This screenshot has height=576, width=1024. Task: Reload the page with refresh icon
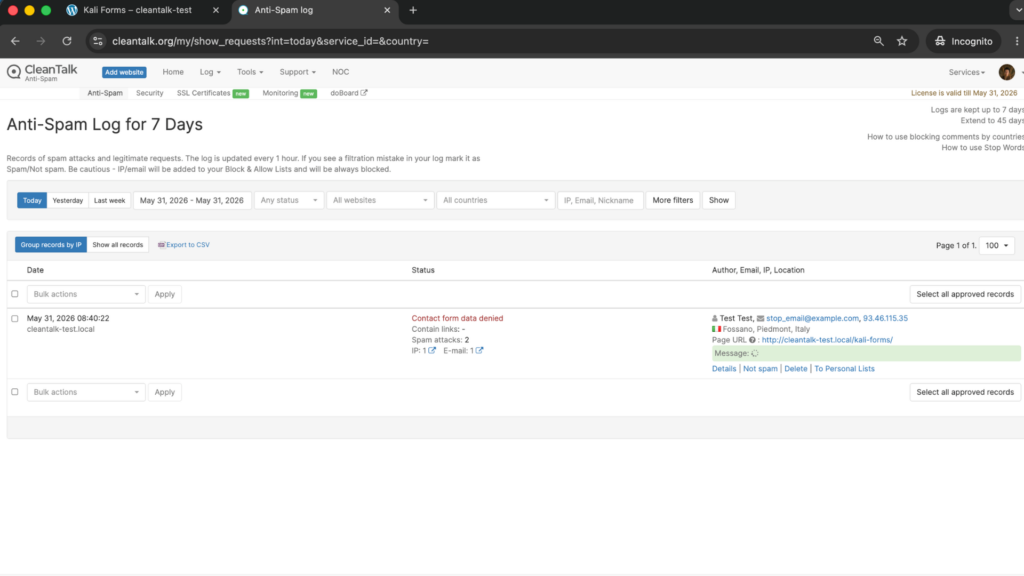pyautogui.click(x=67, y=41)
